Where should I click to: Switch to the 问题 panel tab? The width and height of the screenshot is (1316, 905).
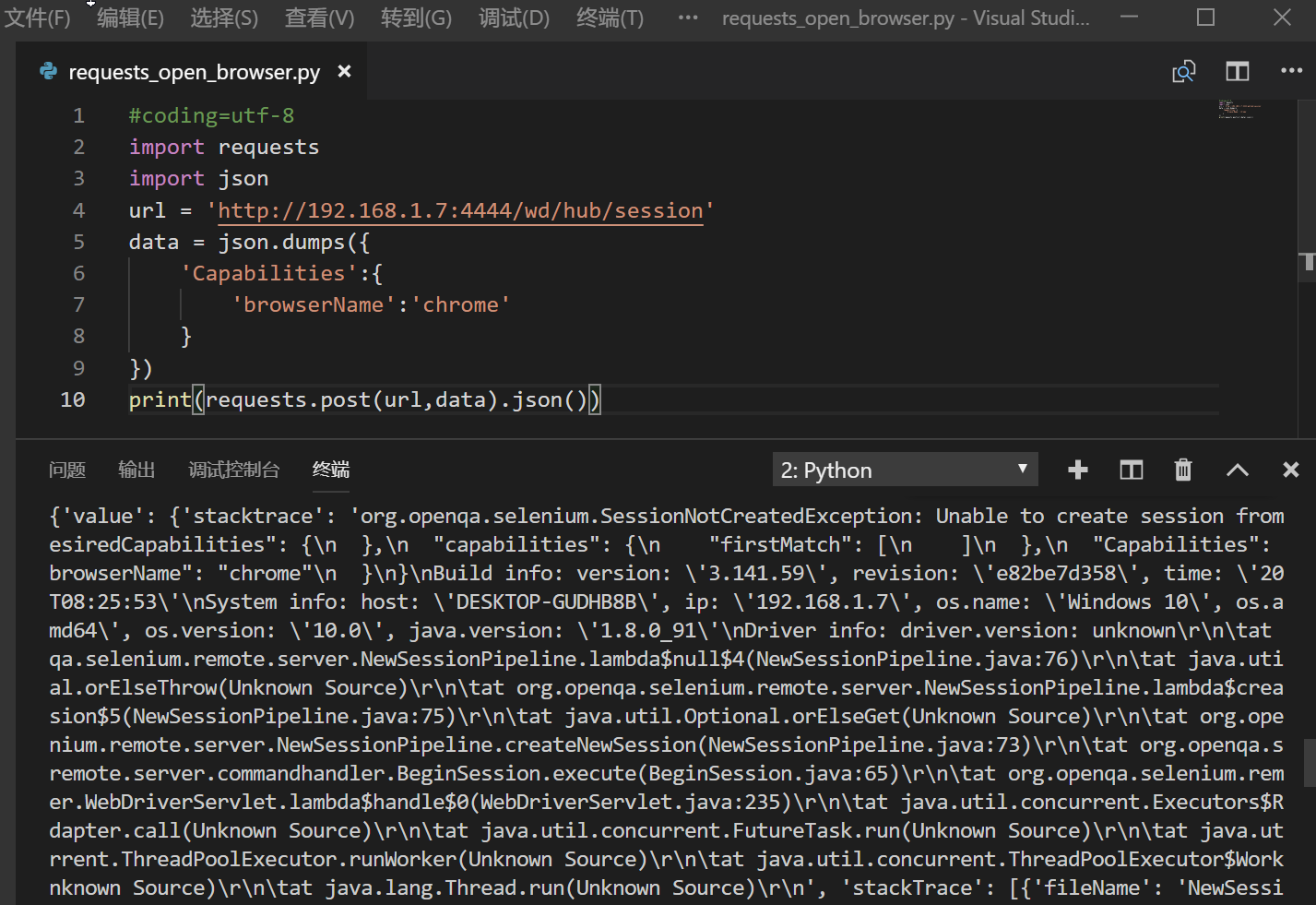coord(67,470)
